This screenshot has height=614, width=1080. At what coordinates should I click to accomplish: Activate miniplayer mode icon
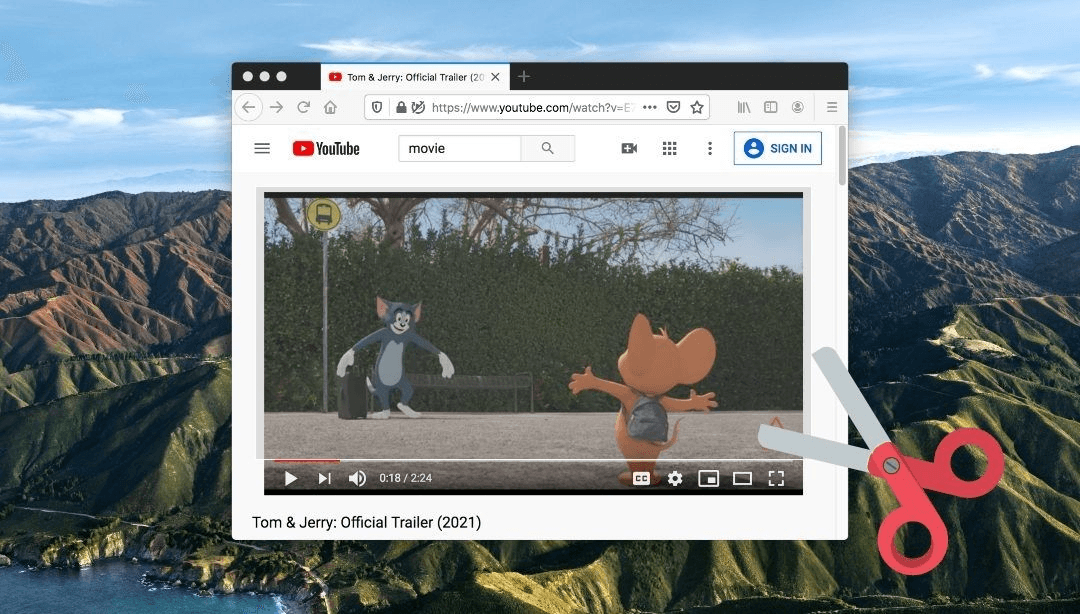[709, 478]
